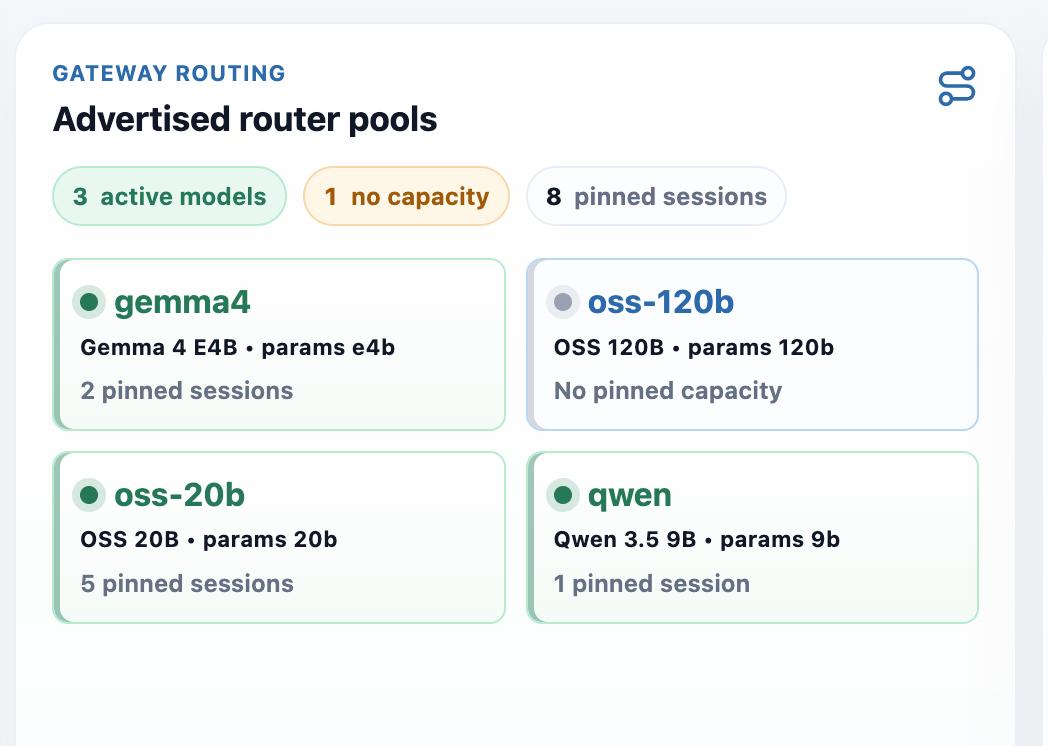Click 'No pinned capacity' in oss-120b card

click(x=668, y=391)
